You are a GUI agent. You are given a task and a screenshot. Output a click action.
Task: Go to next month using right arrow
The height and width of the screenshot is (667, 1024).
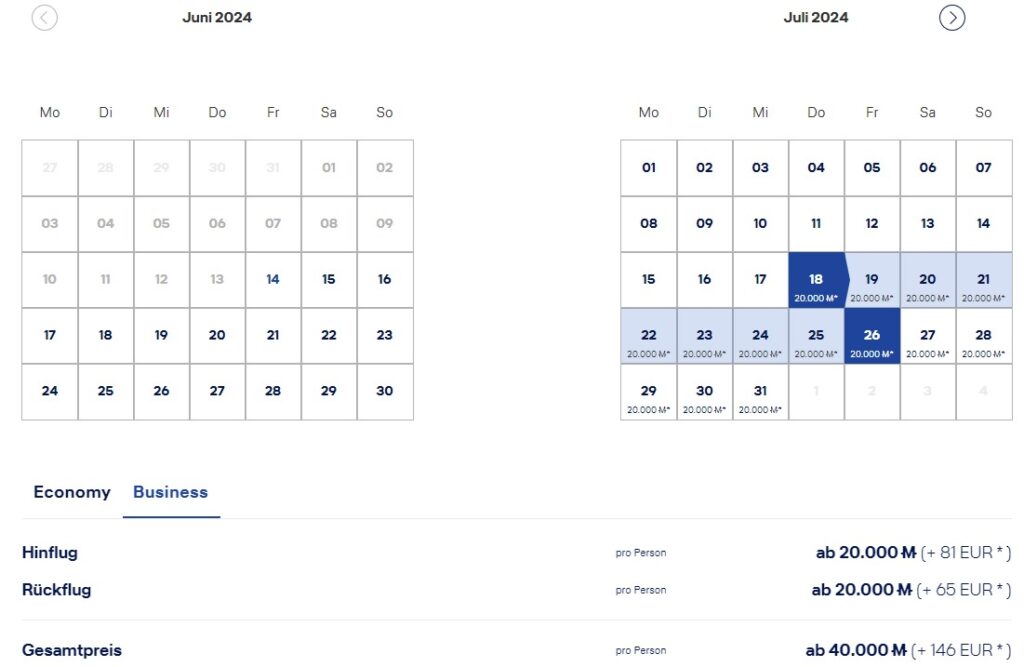tap(952, 17)
